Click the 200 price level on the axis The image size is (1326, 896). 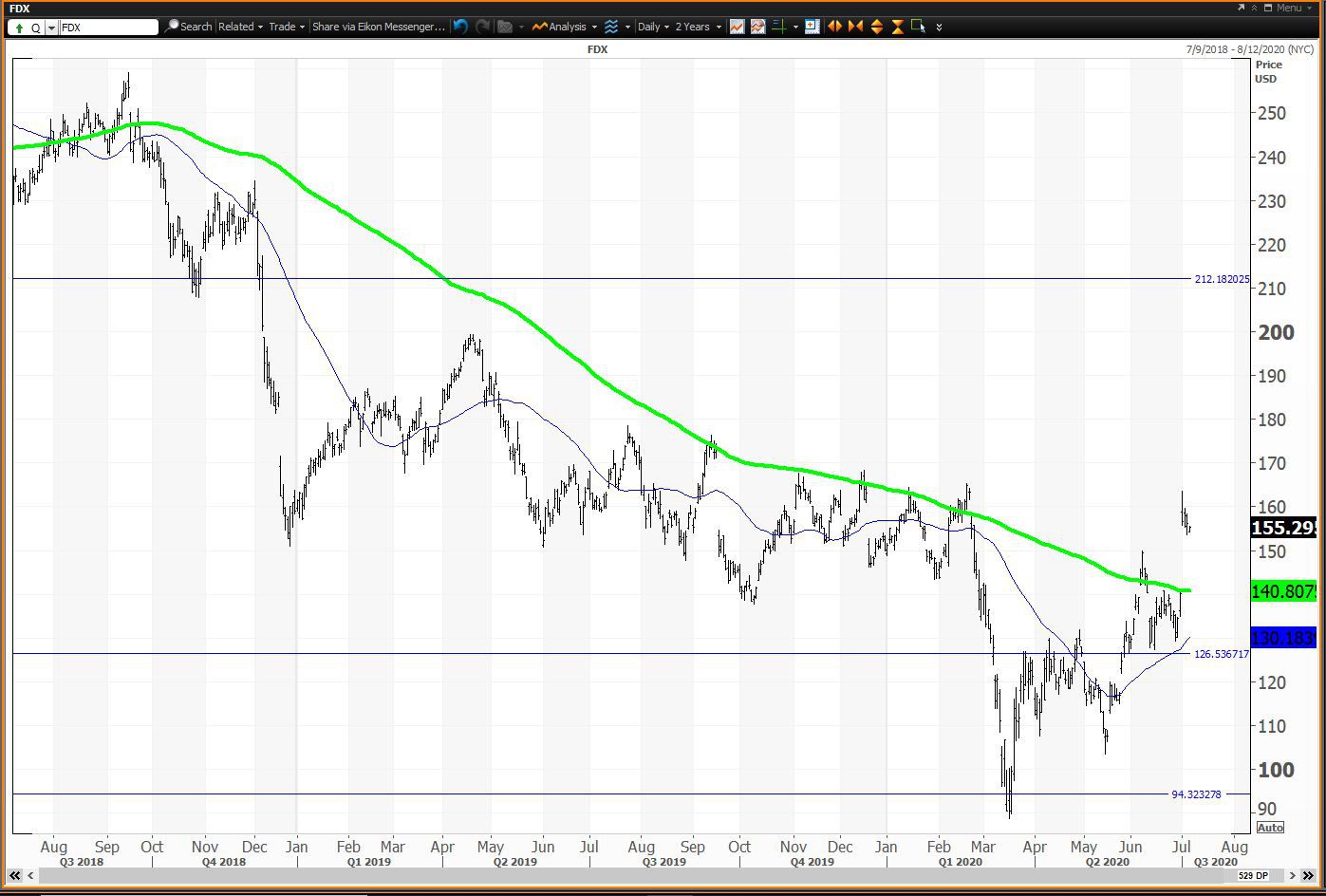click(x=1275, y=332)
